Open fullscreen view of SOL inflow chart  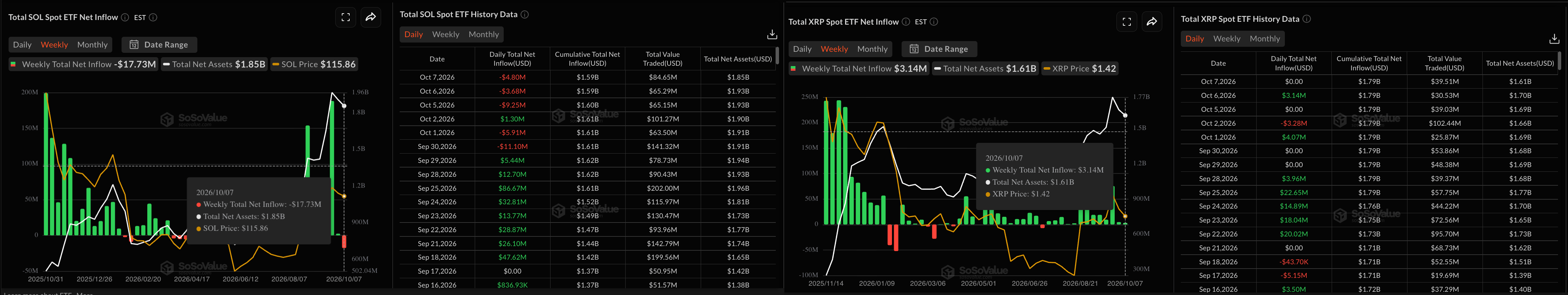[x=346, y=17]
